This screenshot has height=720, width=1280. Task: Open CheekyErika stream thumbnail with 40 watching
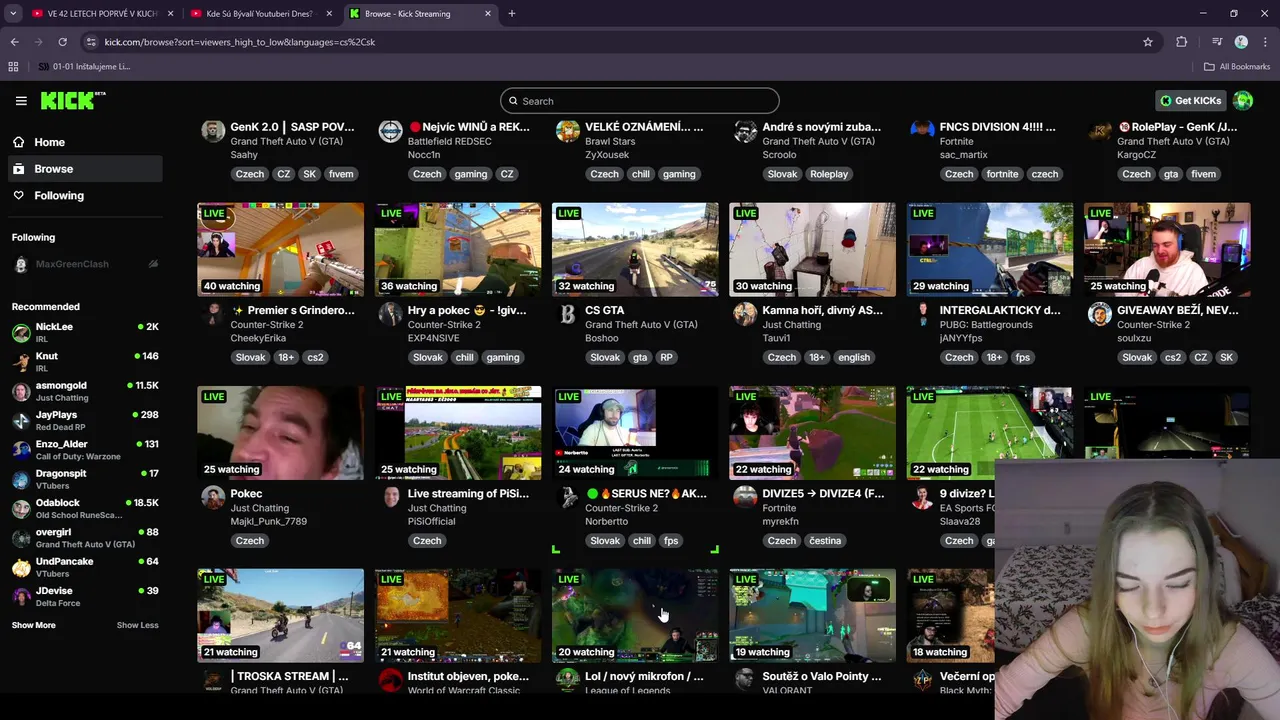(x=281, y=250)
